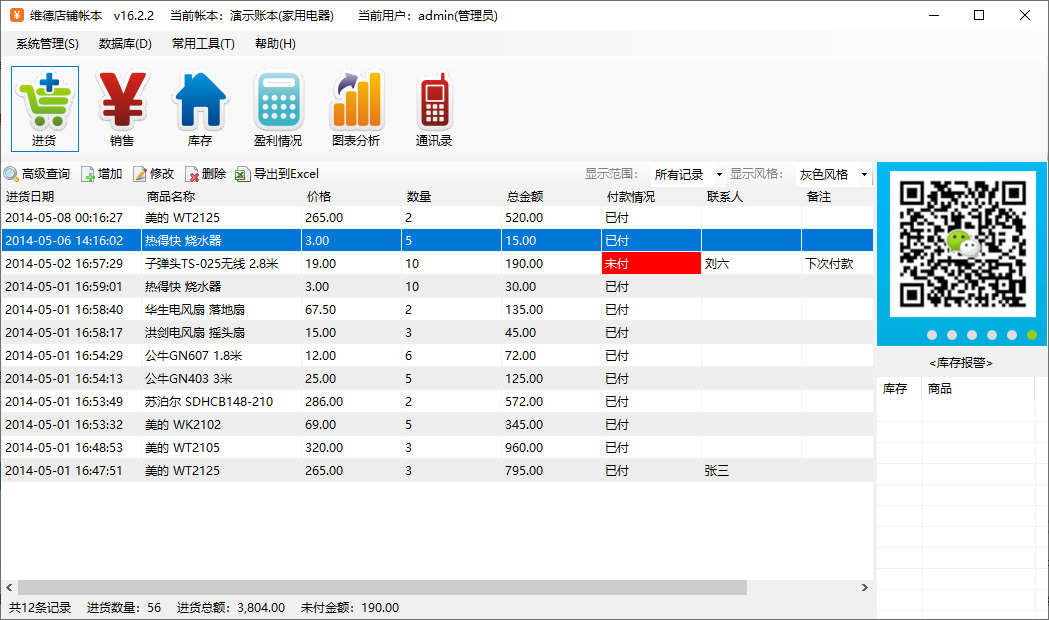Select row dated 2014-05-08 00:16:27
Viewport: 1049px width, 620px height.
point(437,217)
